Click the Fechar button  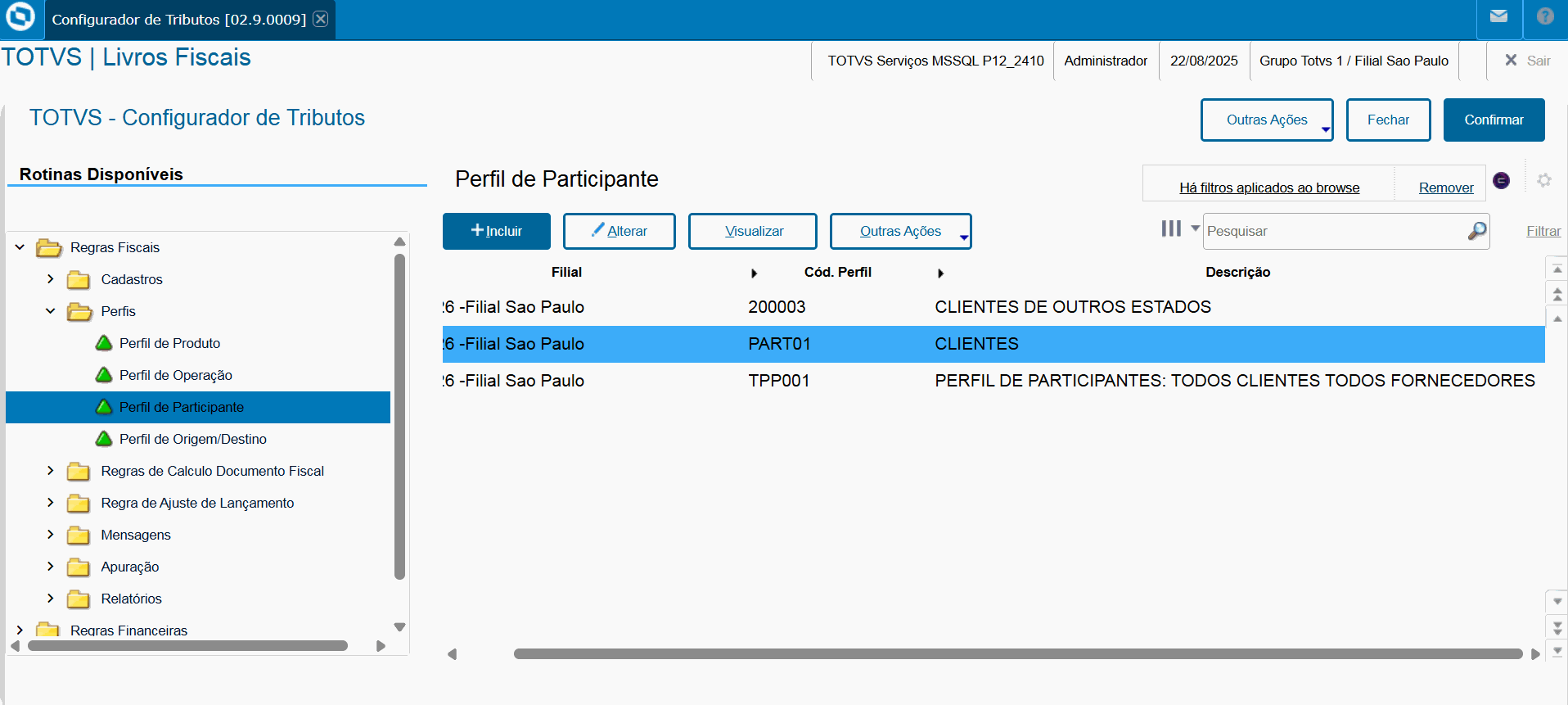tap(1389, 120)
